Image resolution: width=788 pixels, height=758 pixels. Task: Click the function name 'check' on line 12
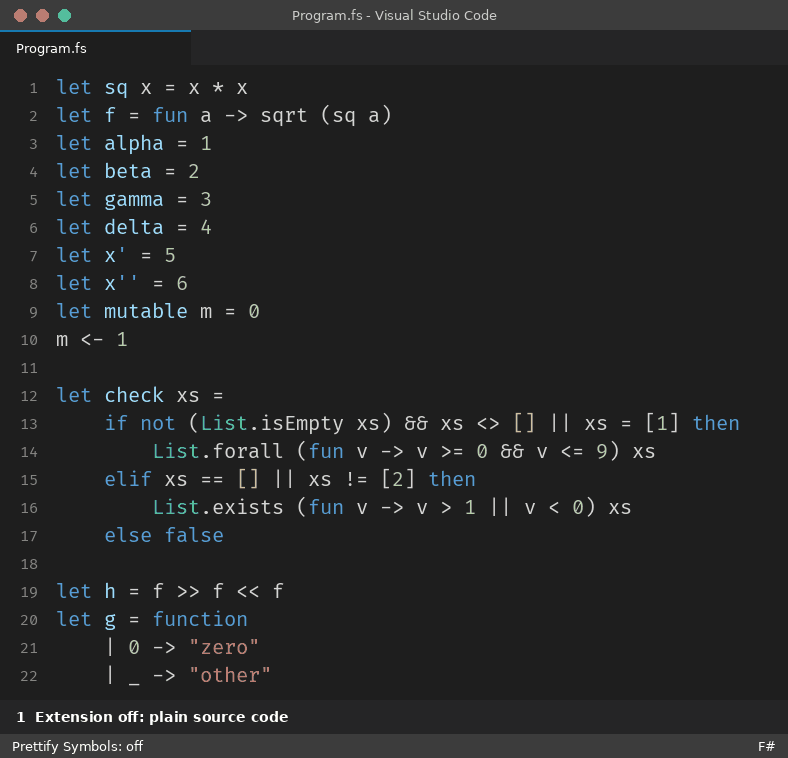(134, 395)
